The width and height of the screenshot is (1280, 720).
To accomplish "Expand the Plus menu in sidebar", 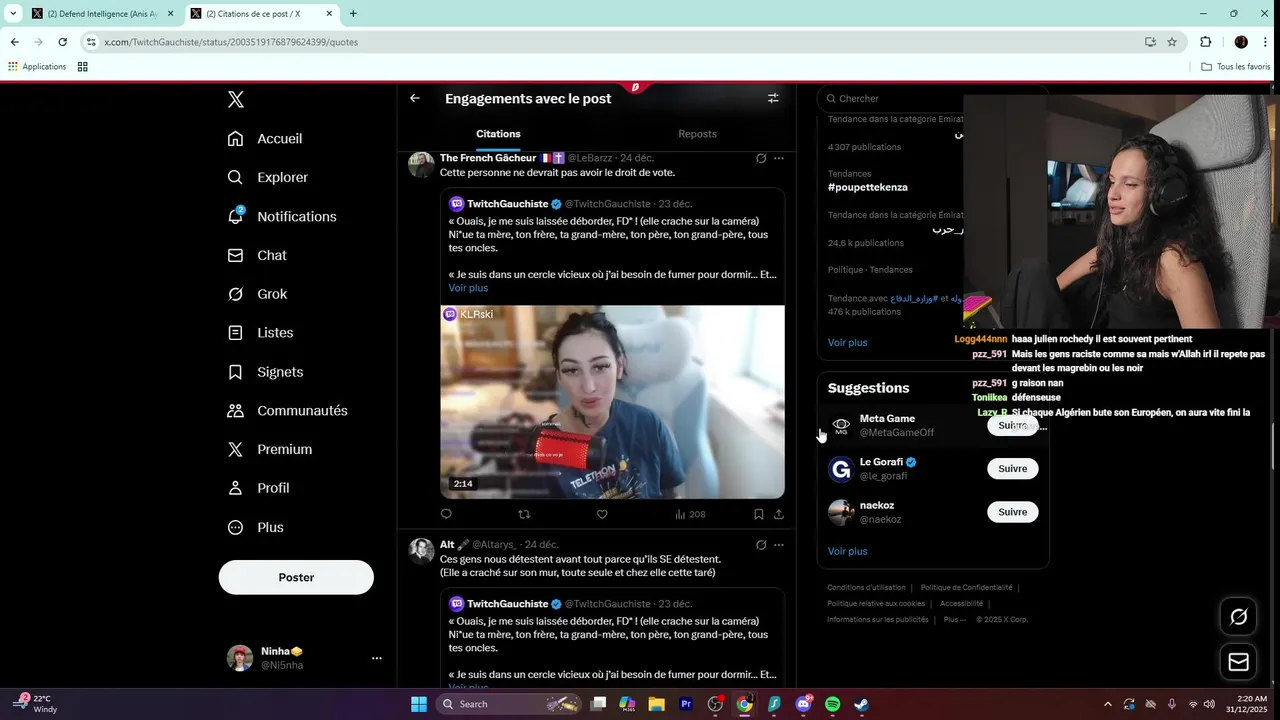I will click(x=255, y=527).
